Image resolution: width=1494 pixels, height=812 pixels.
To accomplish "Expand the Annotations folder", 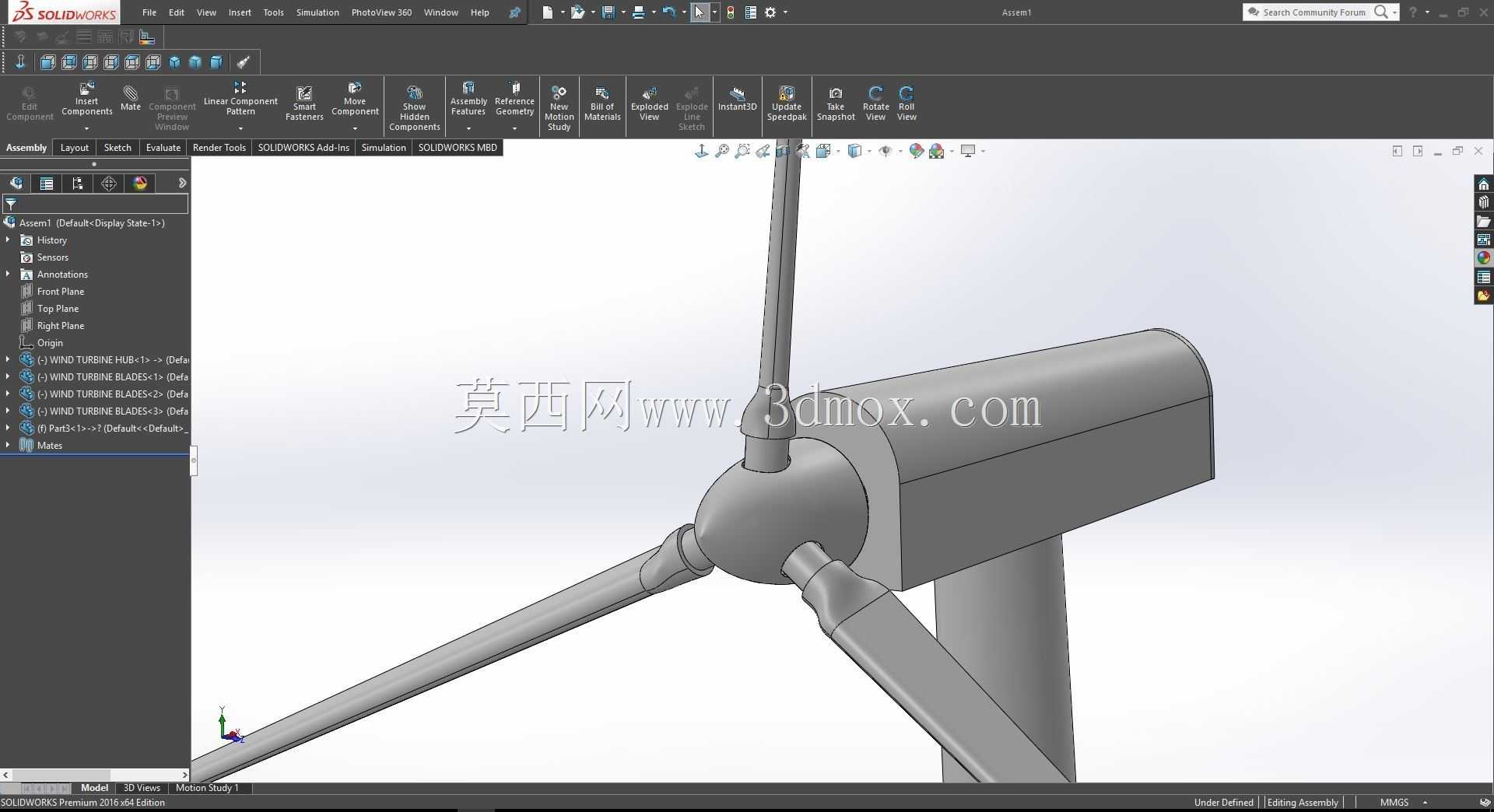I will click(8, 274).
